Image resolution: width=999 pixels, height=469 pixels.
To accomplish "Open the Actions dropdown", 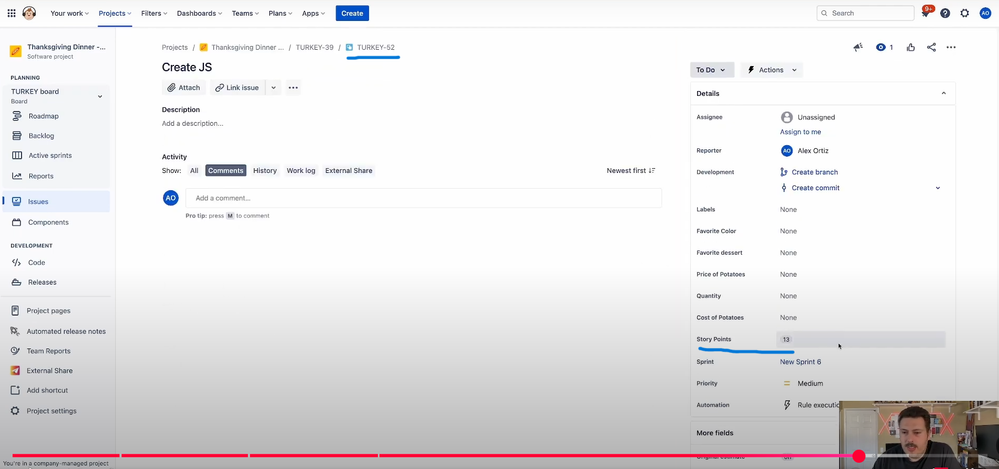I will (771, 70).
